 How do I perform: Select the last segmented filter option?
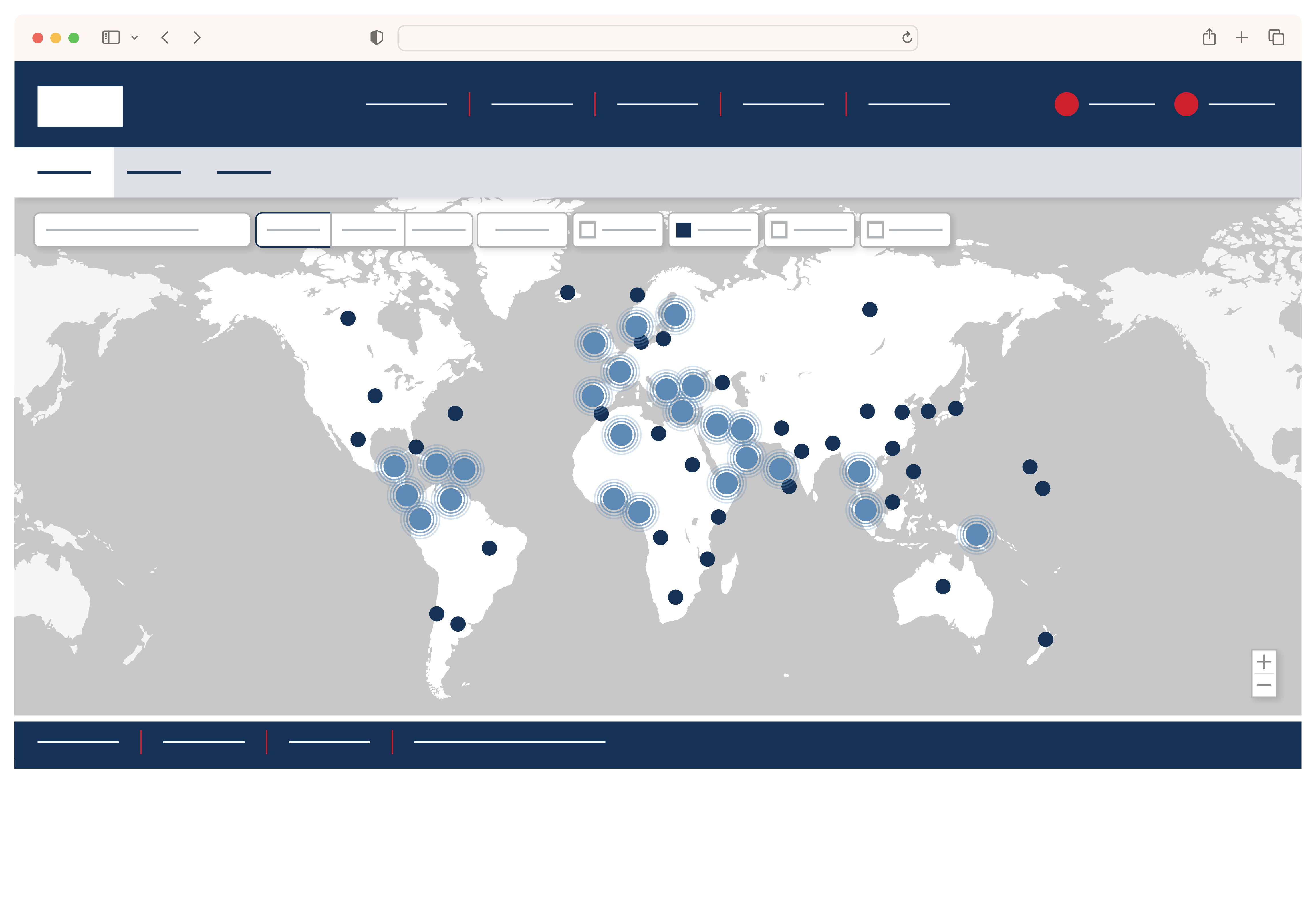click(x=439, y=230)
